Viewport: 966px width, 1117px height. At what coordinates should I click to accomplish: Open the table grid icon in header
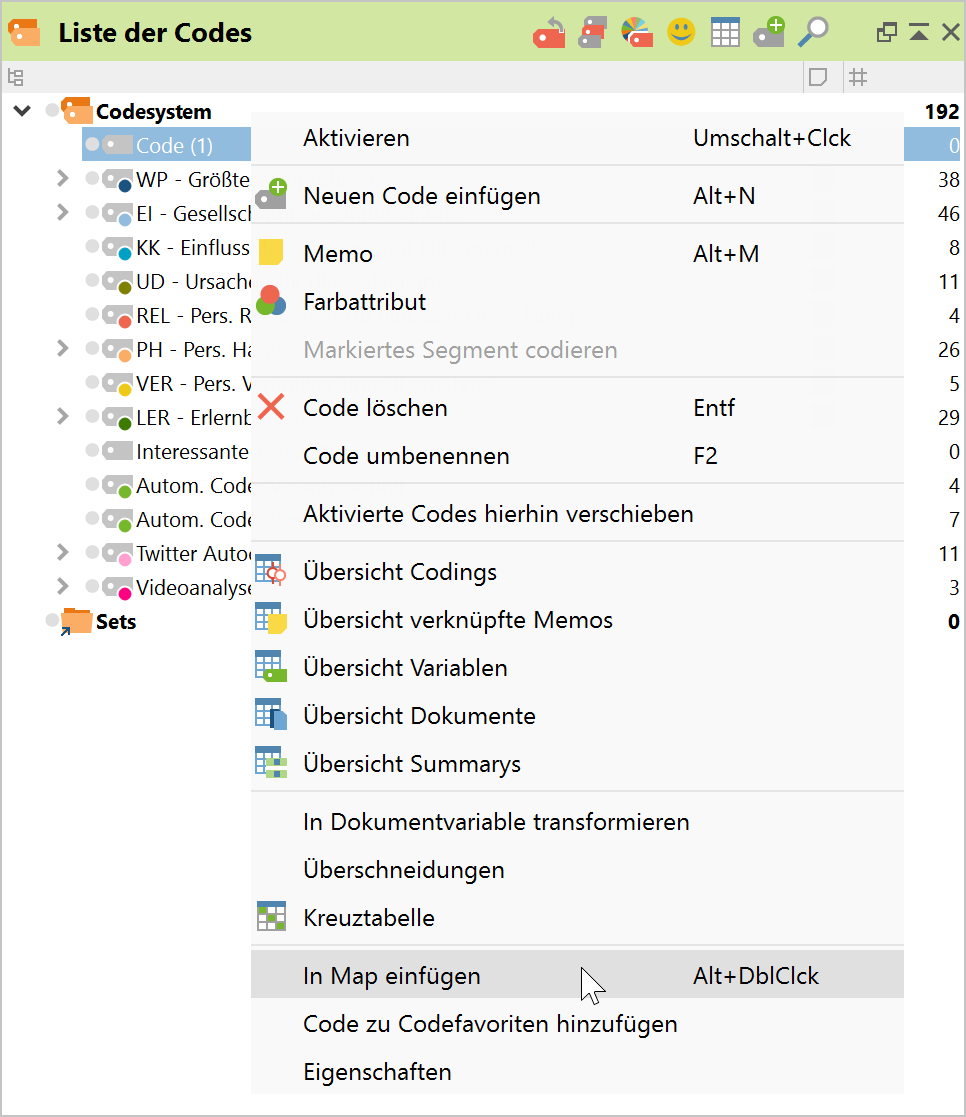pos(725,33)
